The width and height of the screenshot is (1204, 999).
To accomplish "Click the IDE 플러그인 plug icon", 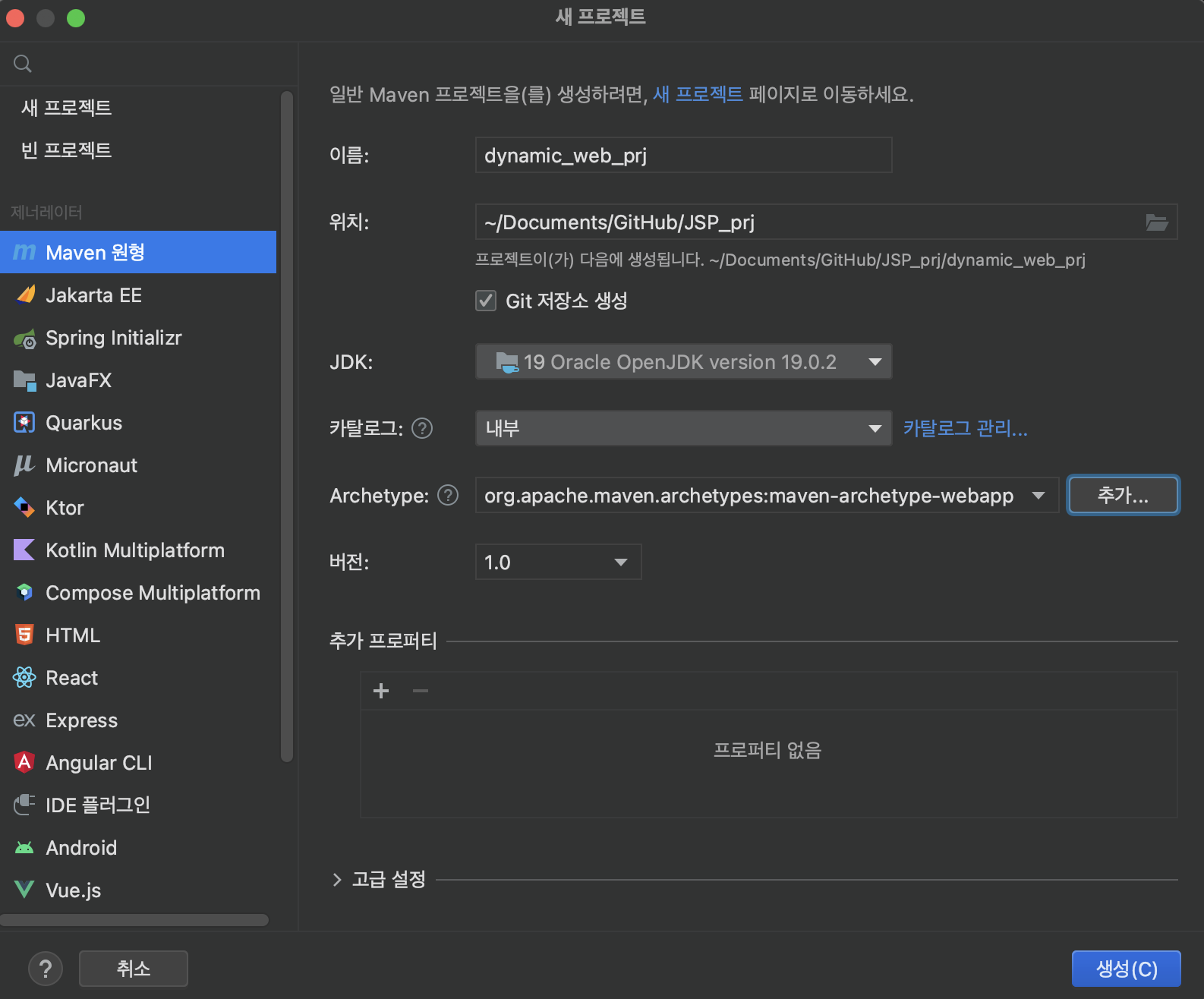I will click(x=24, y=805).
